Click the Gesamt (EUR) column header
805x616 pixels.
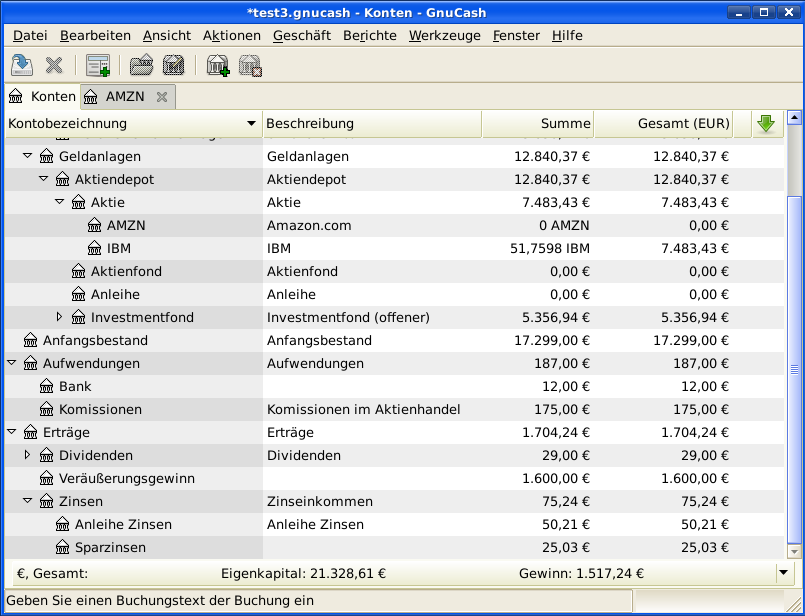663,124
